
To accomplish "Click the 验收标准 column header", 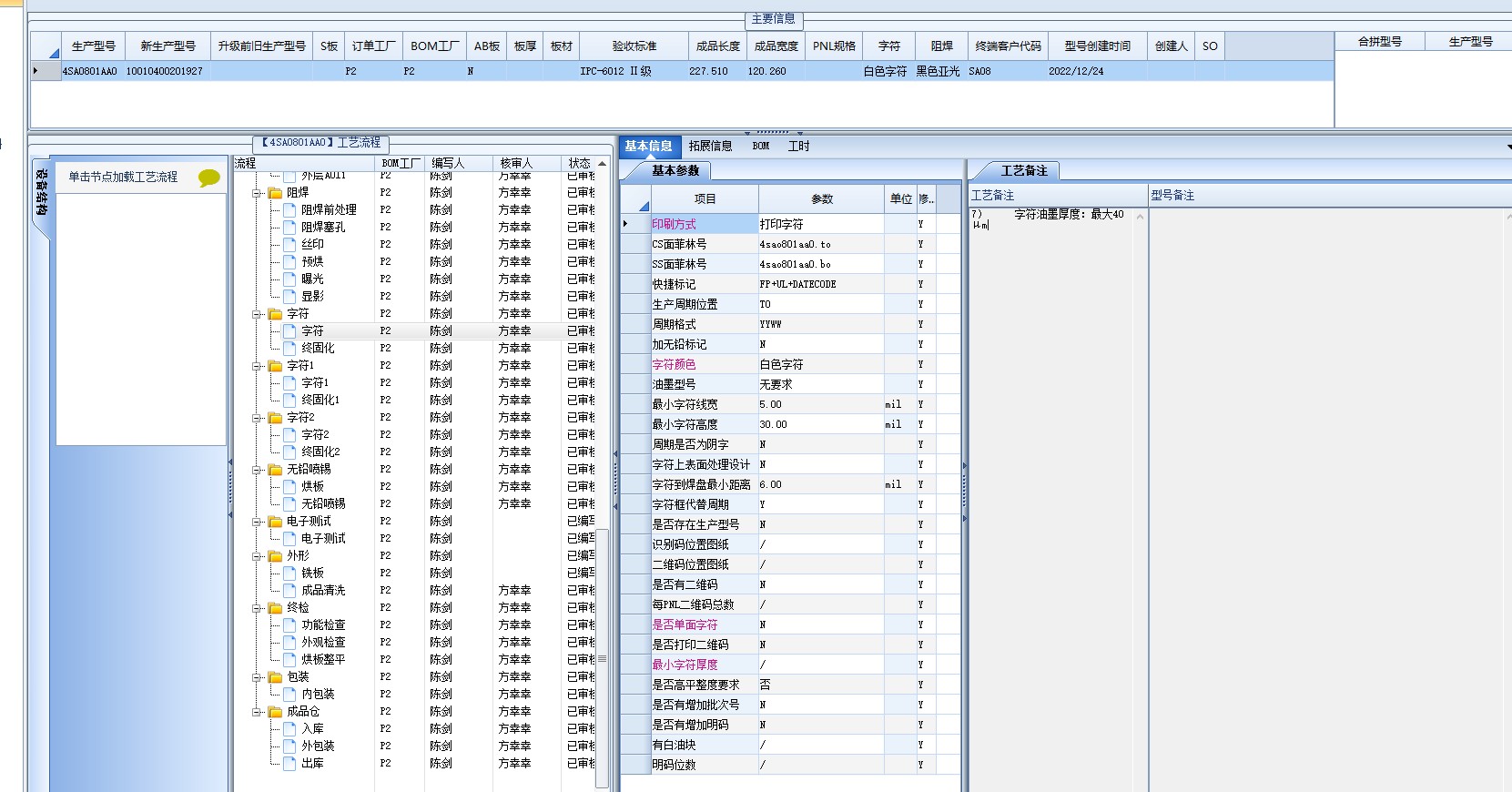I will point(634,46).
